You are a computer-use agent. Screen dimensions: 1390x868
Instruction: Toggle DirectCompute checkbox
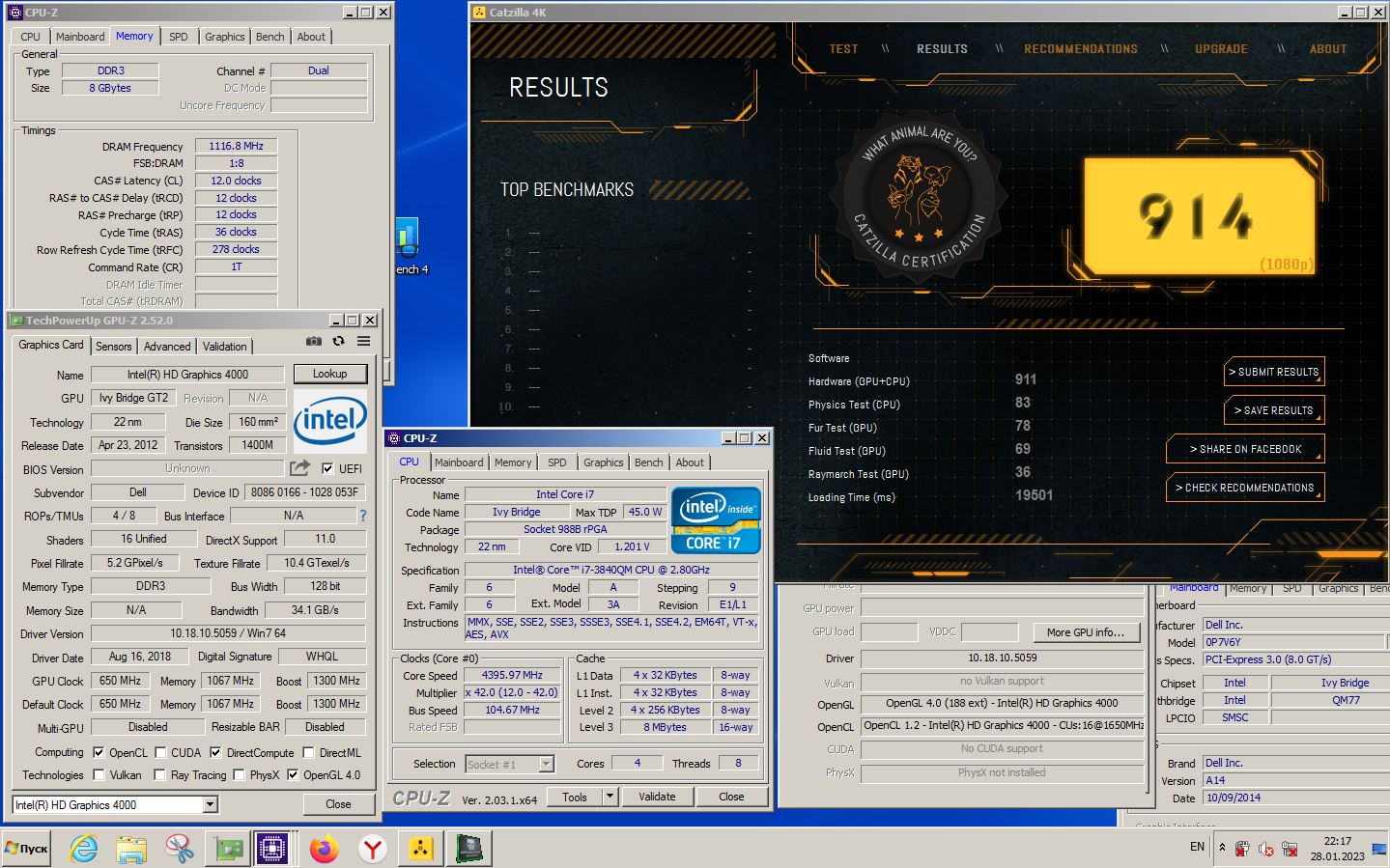coord(215,752)
